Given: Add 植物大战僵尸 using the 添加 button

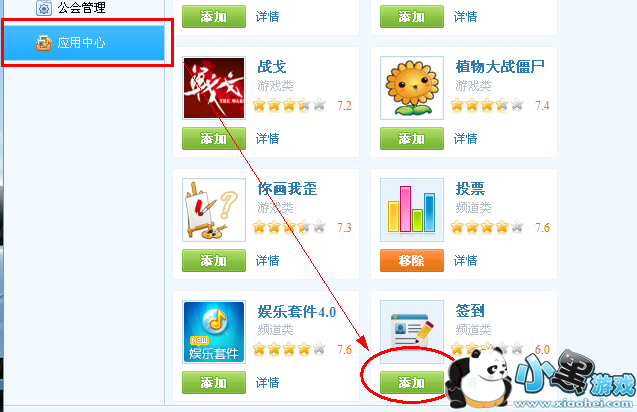Looking at the screenshot, I should pyautogui.click(x=412, y=139).
